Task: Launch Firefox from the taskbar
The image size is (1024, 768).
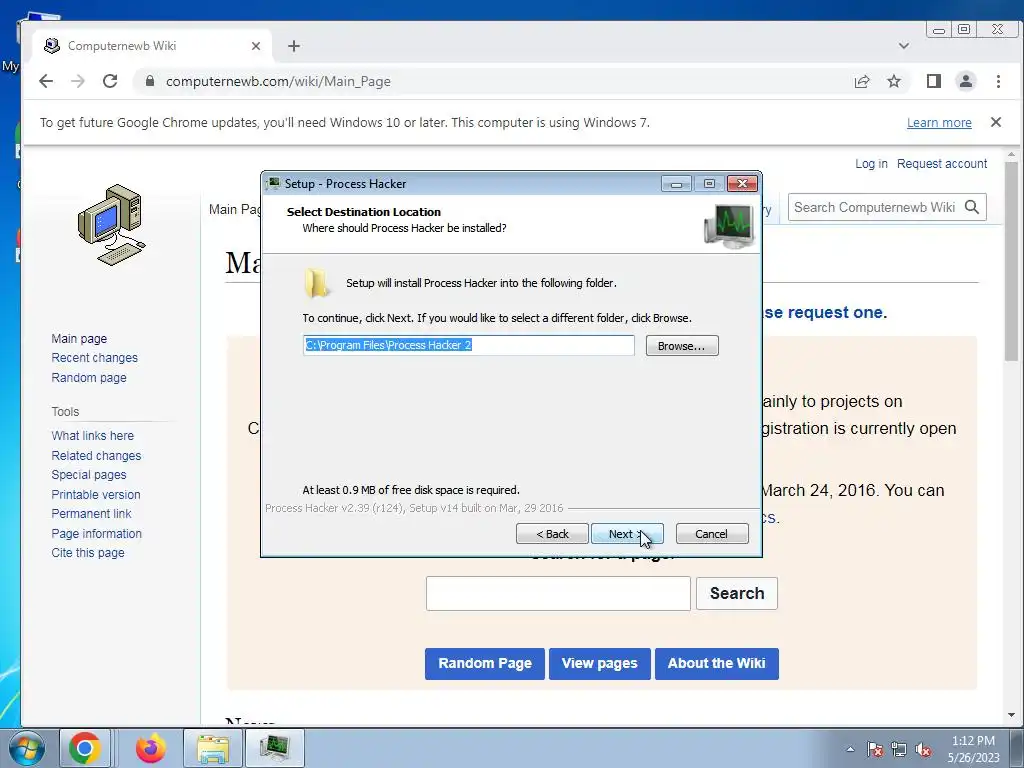Action: tap(151, 748)
